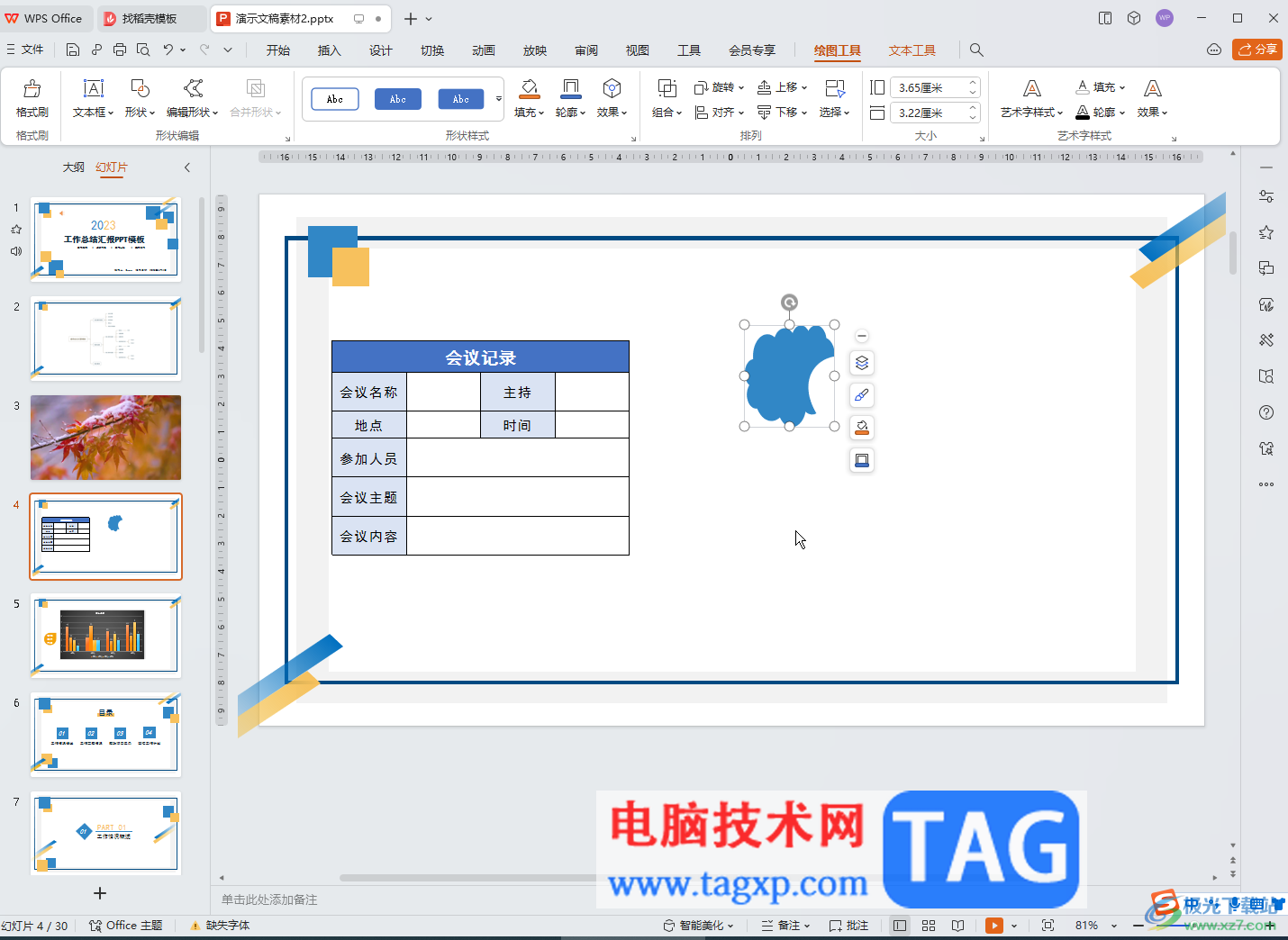The width and height of the screenshot is (1288, 940).
Task: Click the Edit Shape icon
Action: 193,88
